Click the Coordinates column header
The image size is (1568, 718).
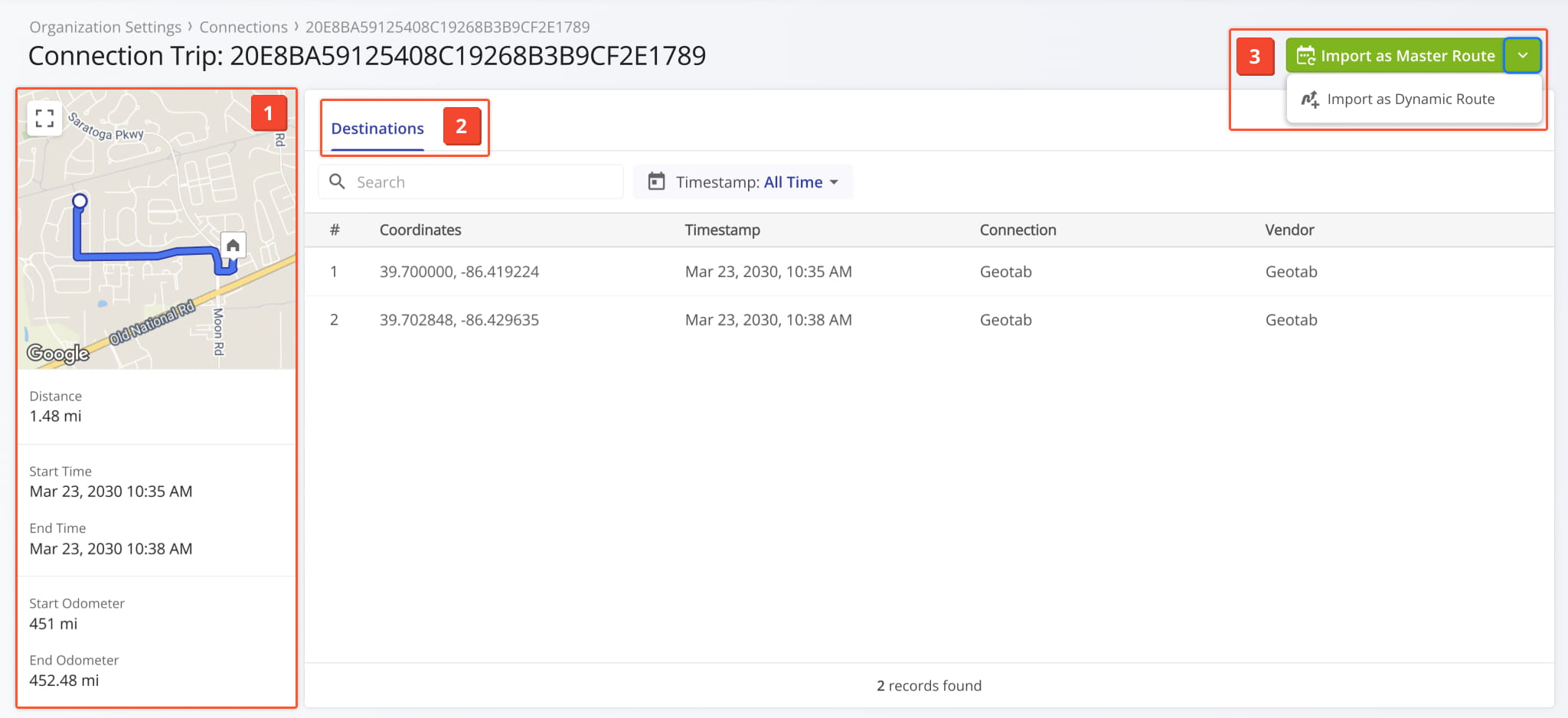point(420,230)
